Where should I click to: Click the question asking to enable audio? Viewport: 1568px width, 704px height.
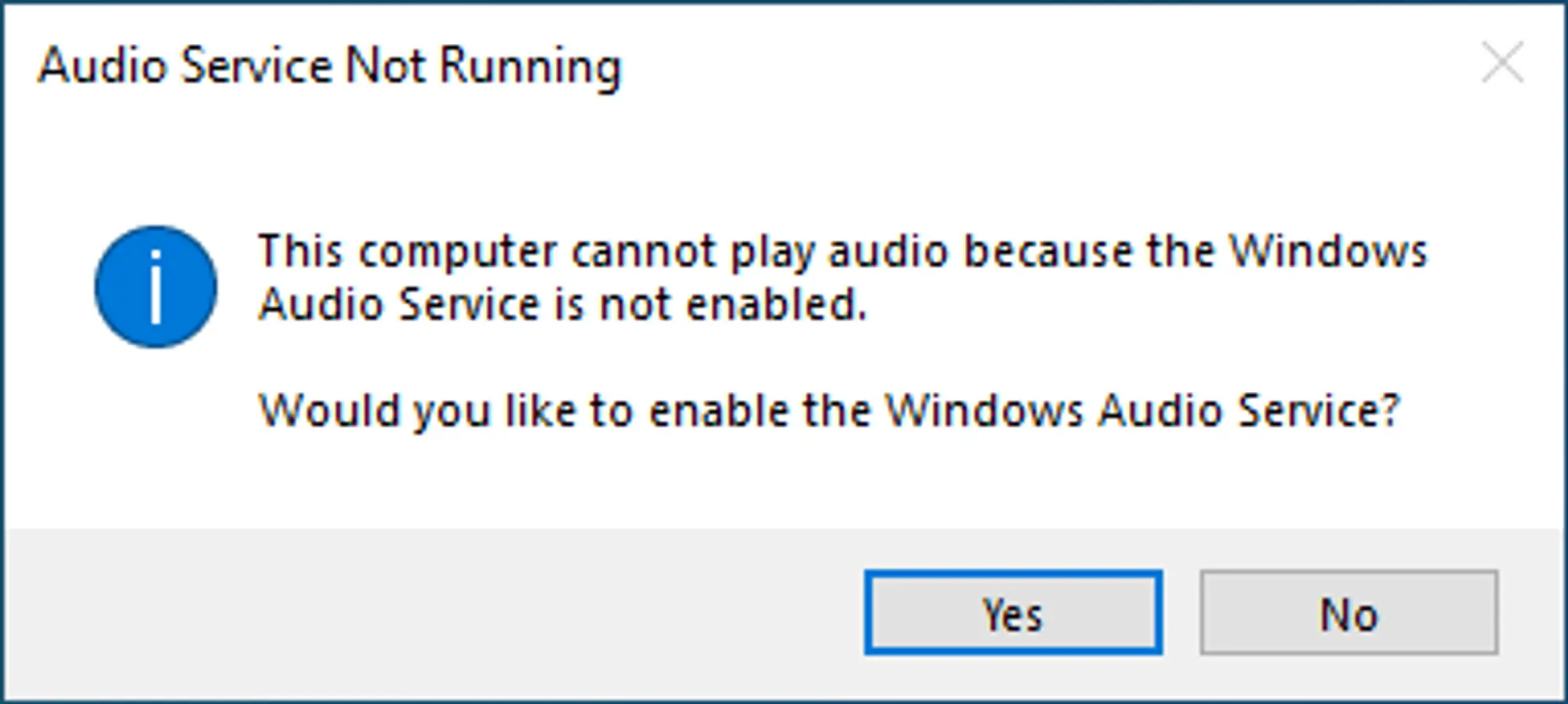831,408
